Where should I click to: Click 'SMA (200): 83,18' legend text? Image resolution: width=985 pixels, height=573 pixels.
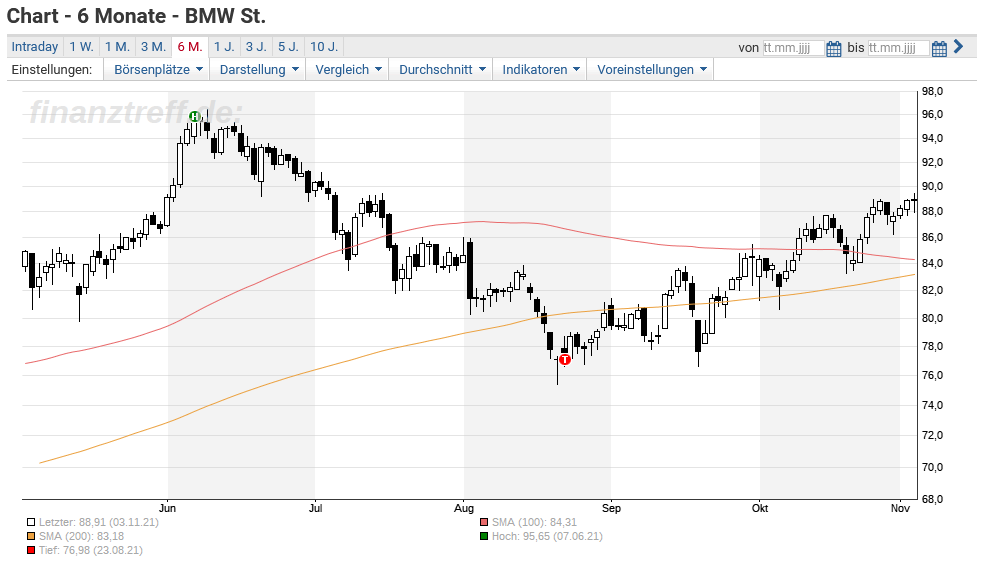82,537
